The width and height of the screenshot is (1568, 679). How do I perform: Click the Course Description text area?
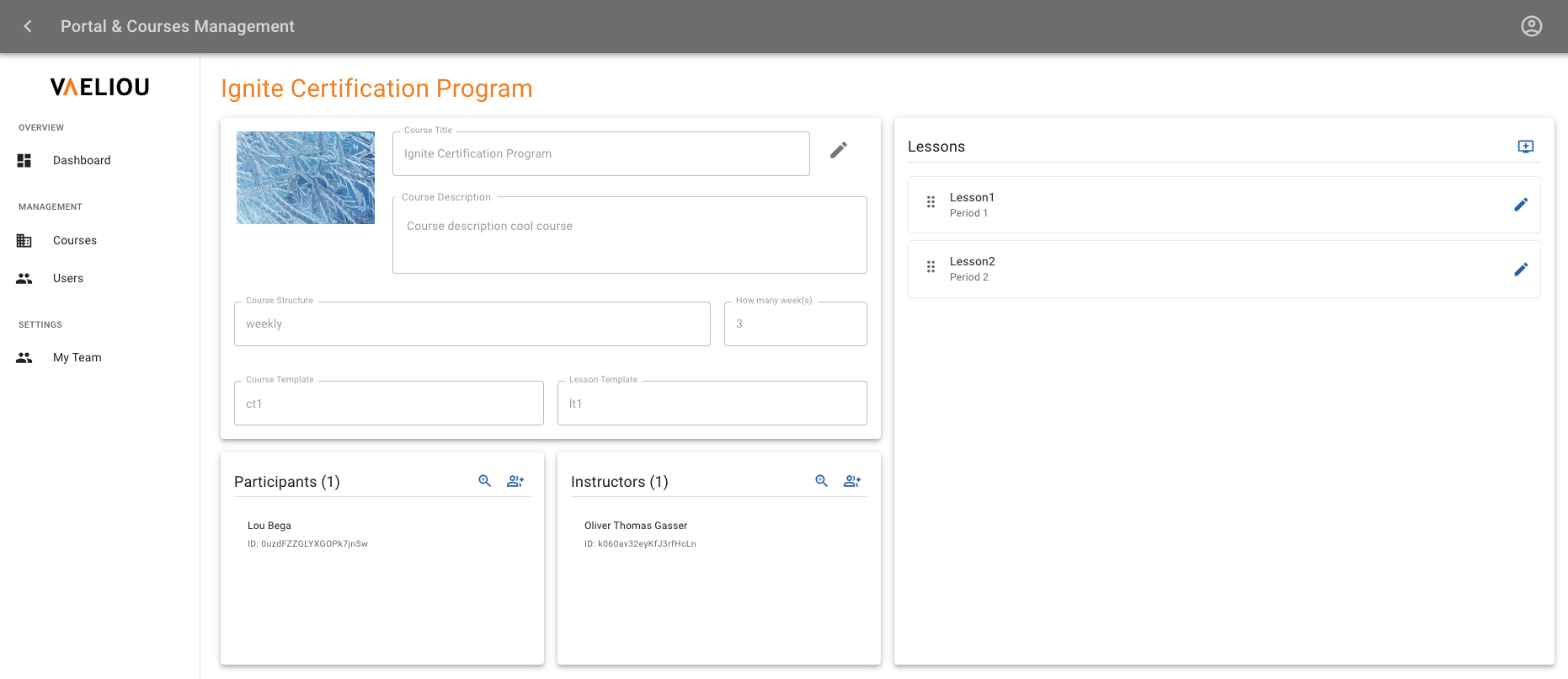[x=630, y=235]
